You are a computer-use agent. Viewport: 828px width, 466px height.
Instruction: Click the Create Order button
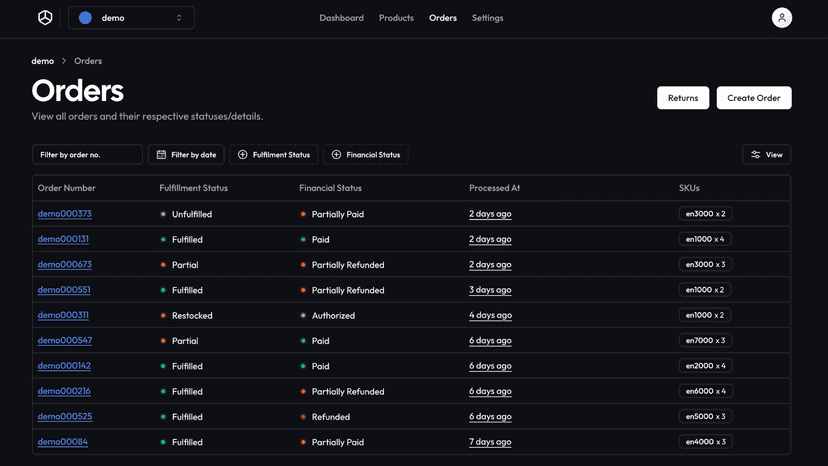click(754, 98)
